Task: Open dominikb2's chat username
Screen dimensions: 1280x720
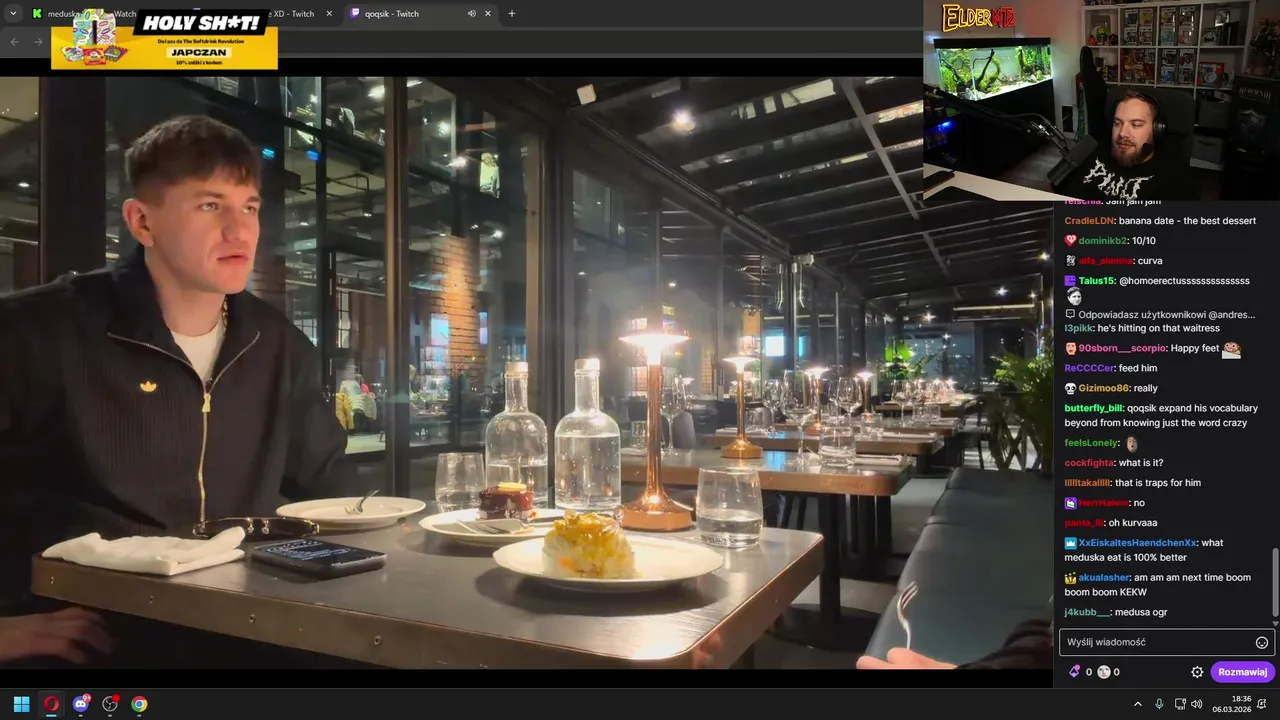Action: (x=1103, y=241)
